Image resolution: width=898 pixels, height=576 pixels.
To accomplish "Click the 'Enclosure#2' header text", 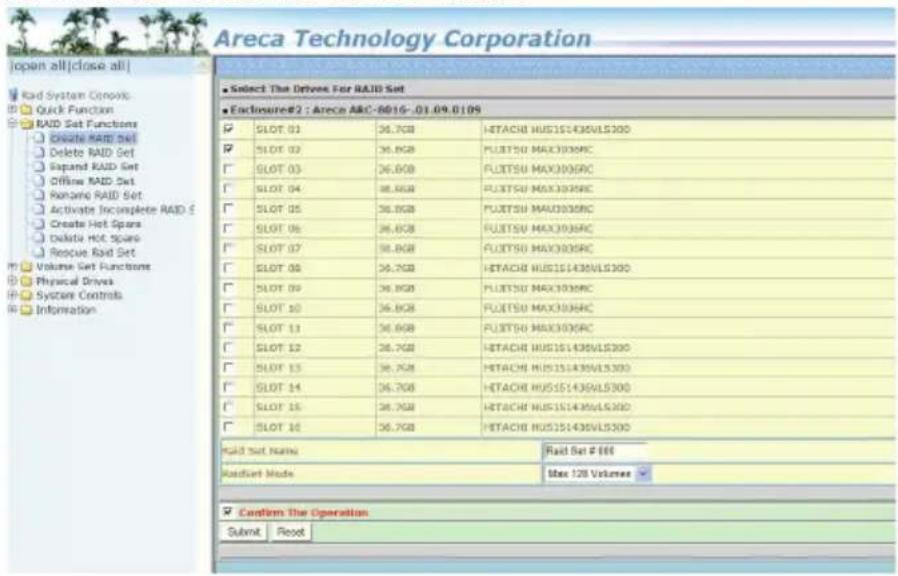I will click(265, 109).
